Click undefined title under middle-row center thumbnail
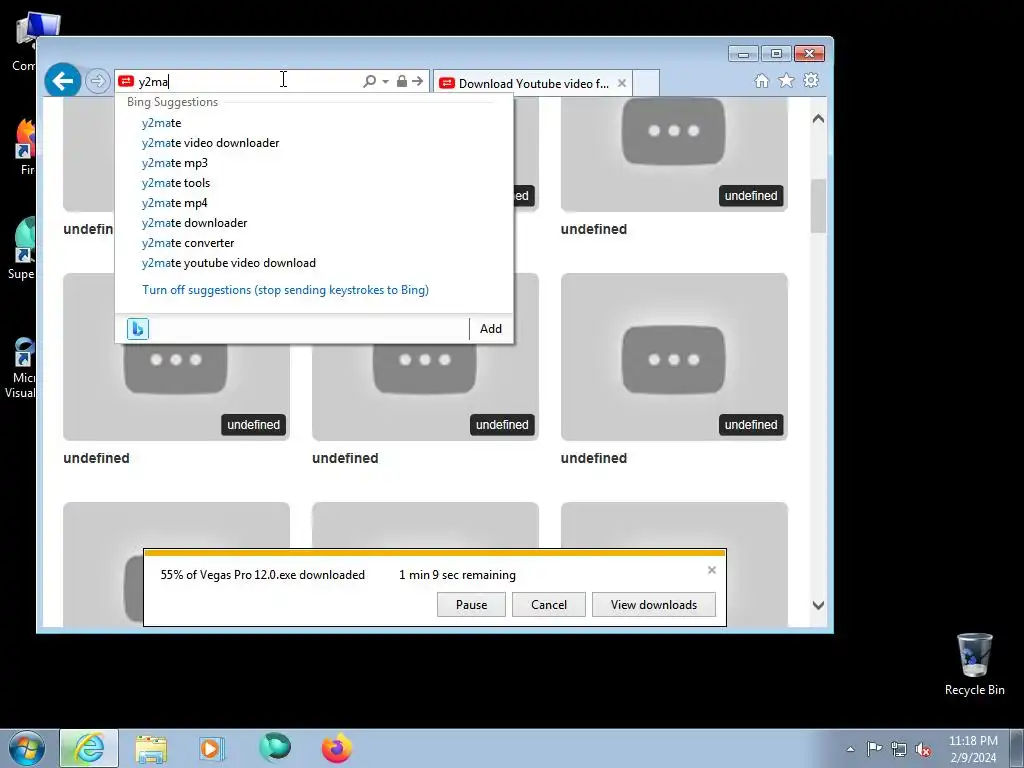This screenshot has width=1024, height=768. pyautogui.click(x=345, y=458)
